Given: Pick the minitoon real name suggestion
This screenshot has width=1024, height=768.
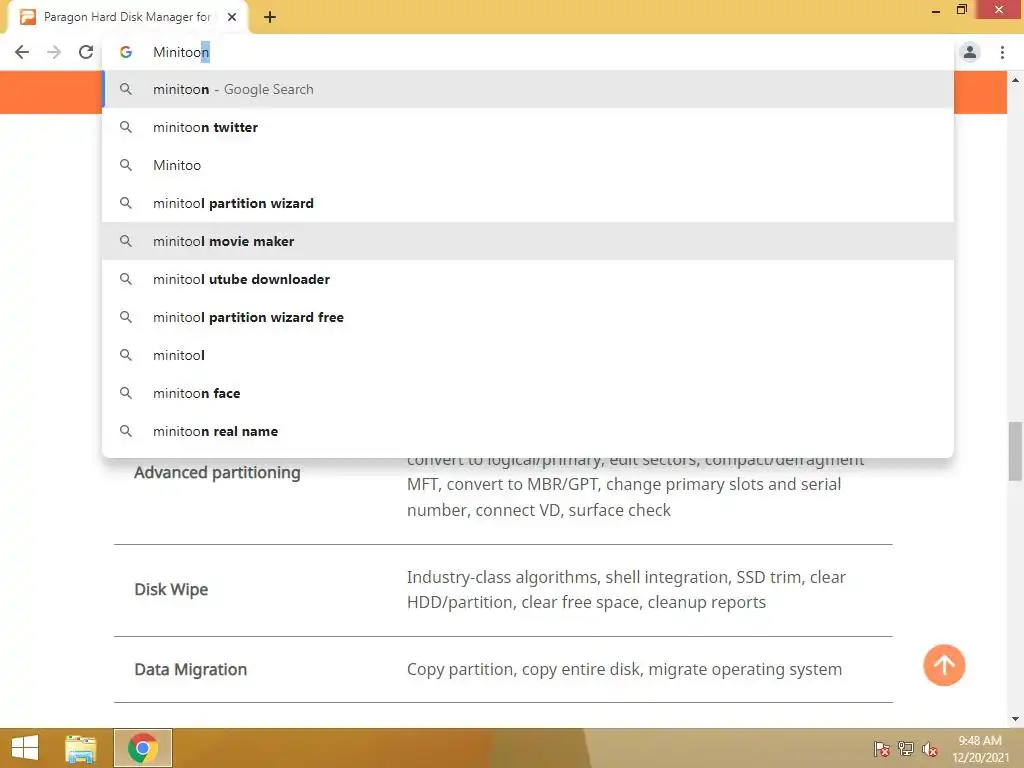Looking at the screenshot, I should tap(528, 431).
